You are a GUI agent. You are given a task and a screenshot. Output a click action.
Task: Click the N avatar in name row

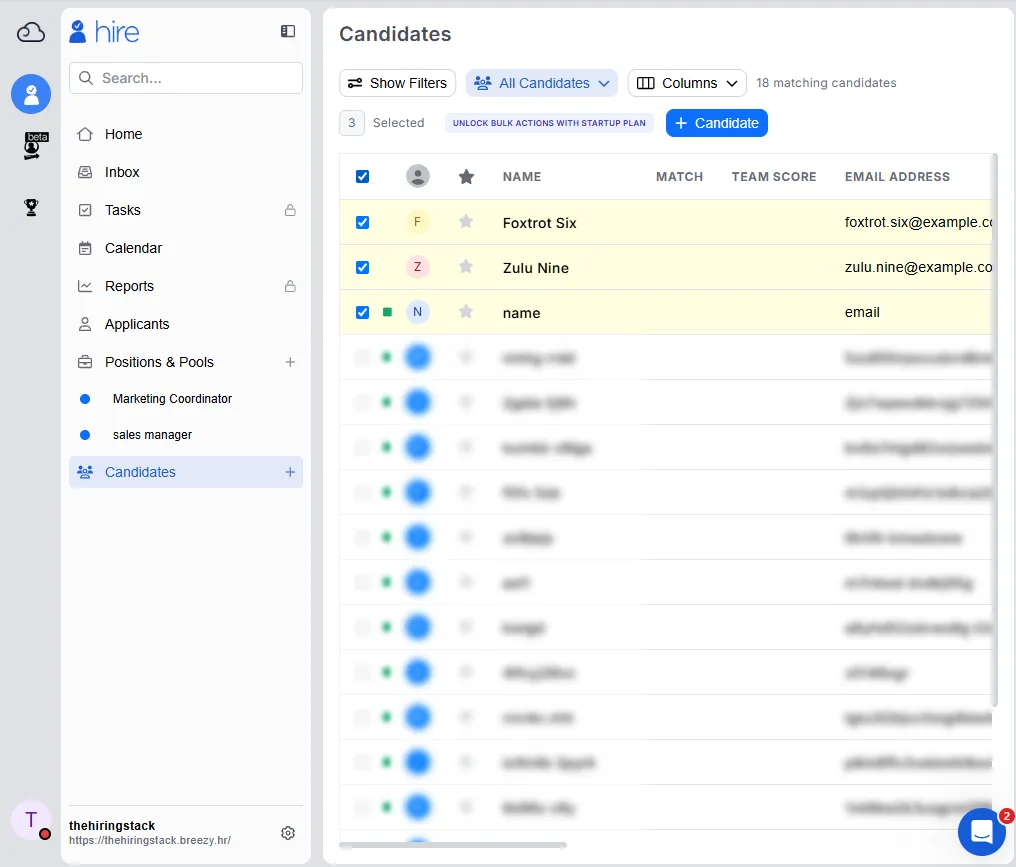(417, 312)
